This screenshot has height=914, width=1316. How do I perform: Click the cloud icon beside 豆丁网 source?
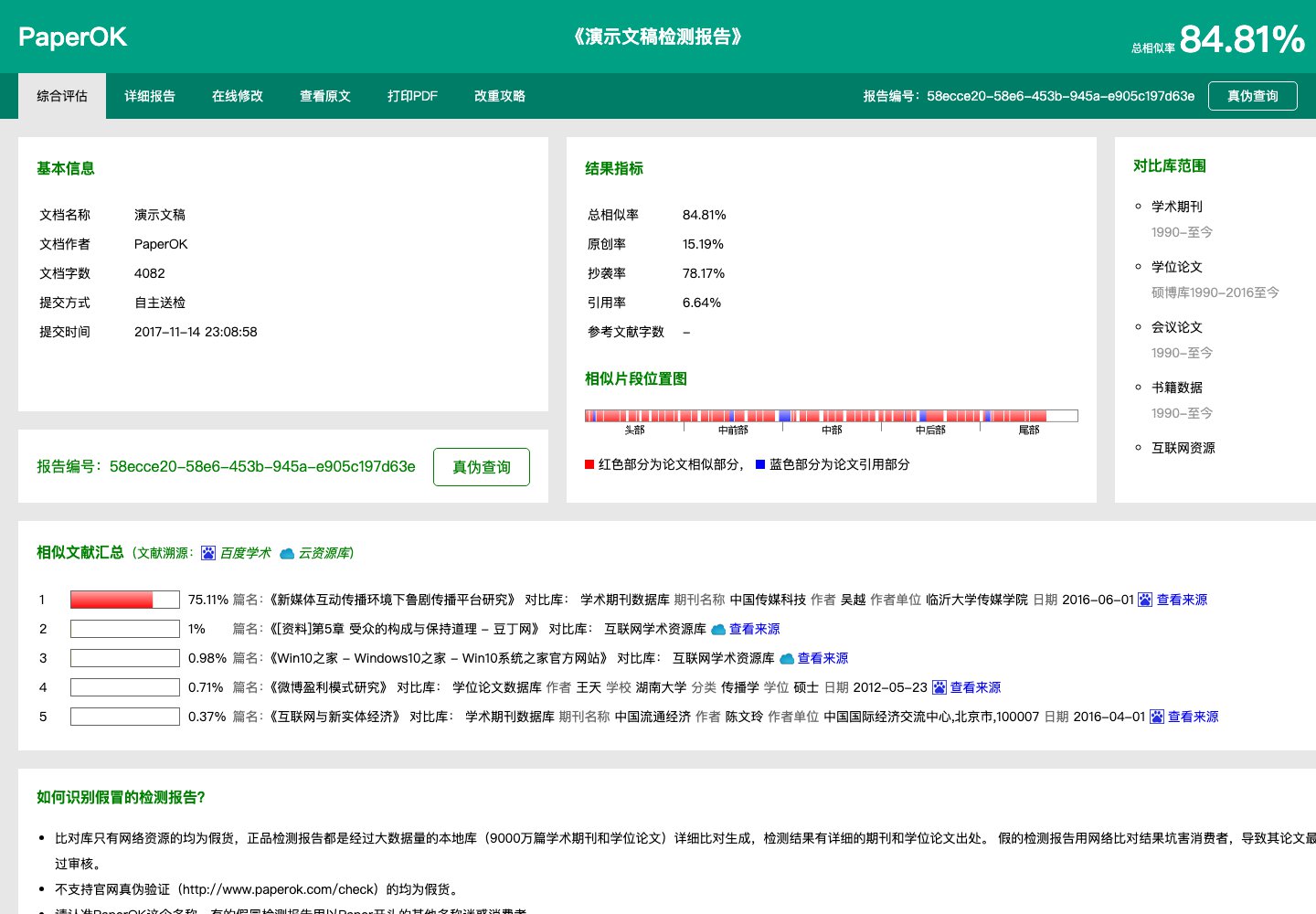718,629
